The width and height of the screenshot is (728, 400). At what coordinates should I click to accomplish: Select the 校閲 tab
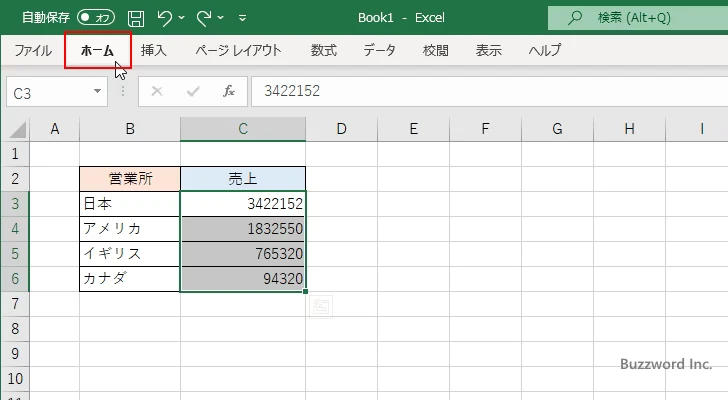[x=436, y=50]
